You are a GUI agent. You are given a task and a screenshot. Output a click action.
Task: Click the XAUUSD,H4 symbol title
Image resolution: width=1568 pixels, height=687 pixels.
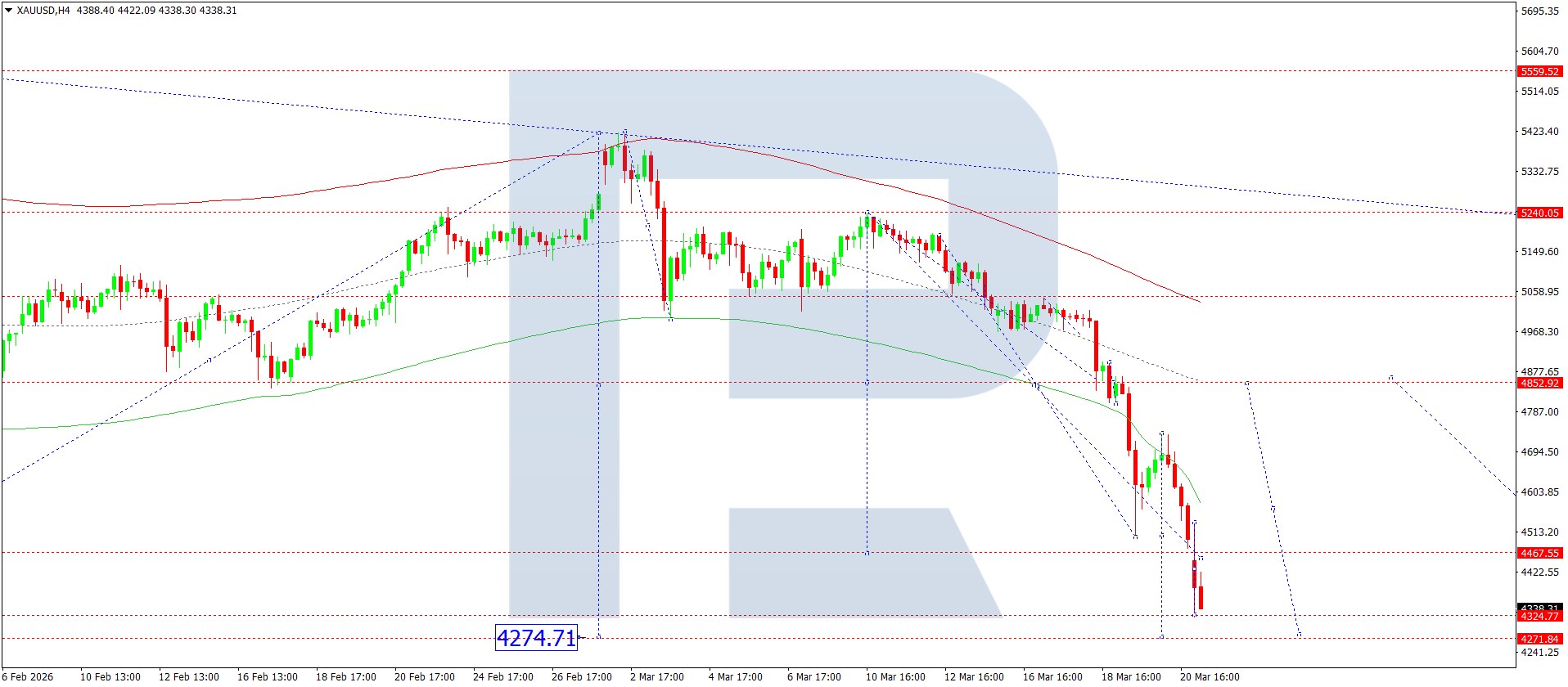[x=43, y=11]
